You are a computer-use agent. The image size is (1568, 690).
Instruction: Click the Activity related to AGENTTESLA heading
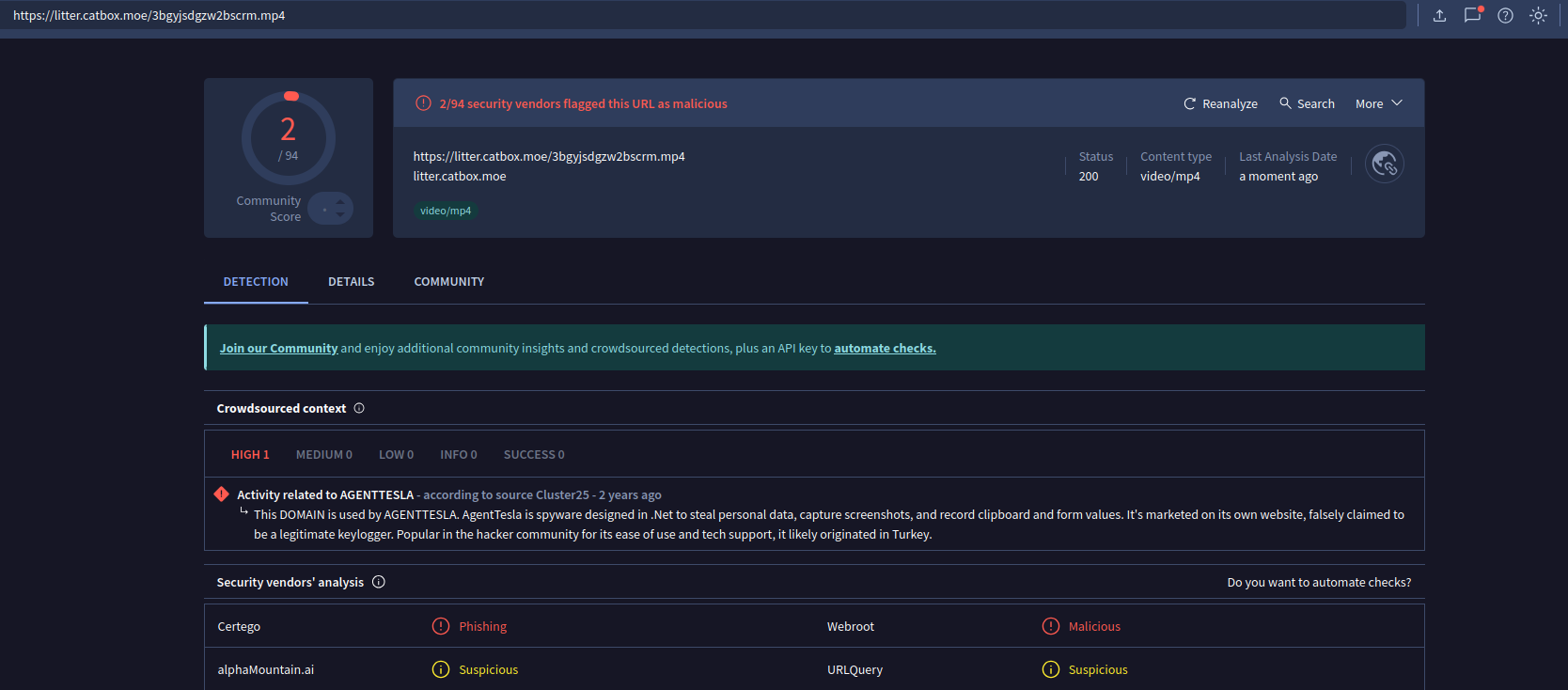(x=325, y=494)
